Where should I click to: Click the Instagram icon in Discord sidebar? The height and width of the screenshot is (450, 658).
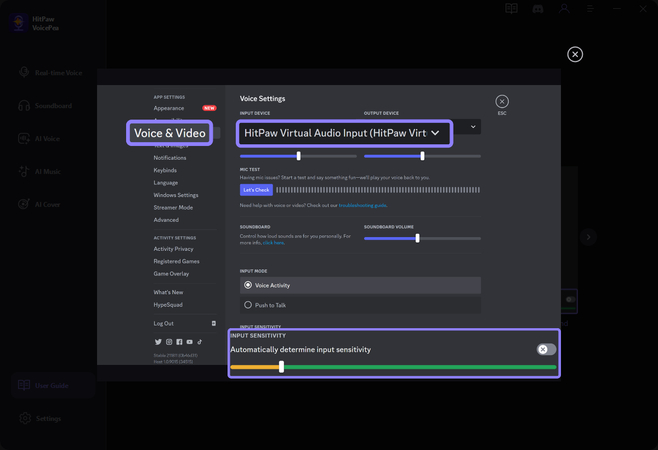169,342
